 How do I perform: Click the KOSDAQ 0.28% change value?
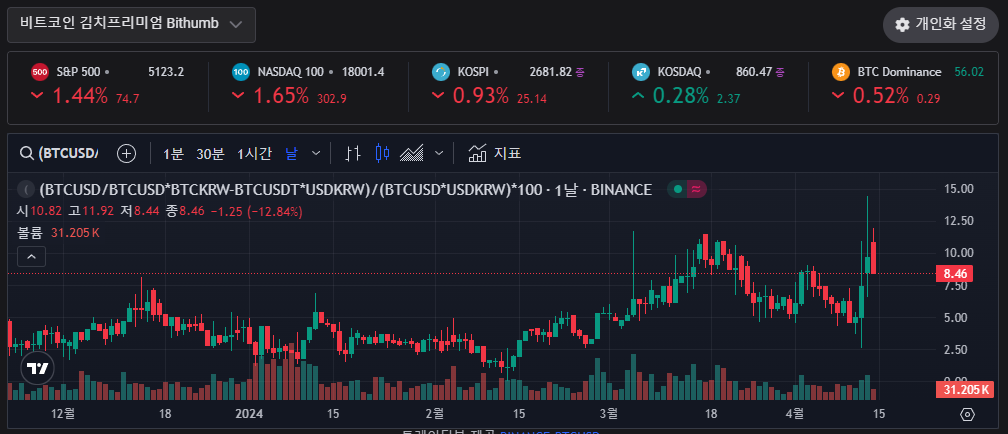(x=681, y=96)
